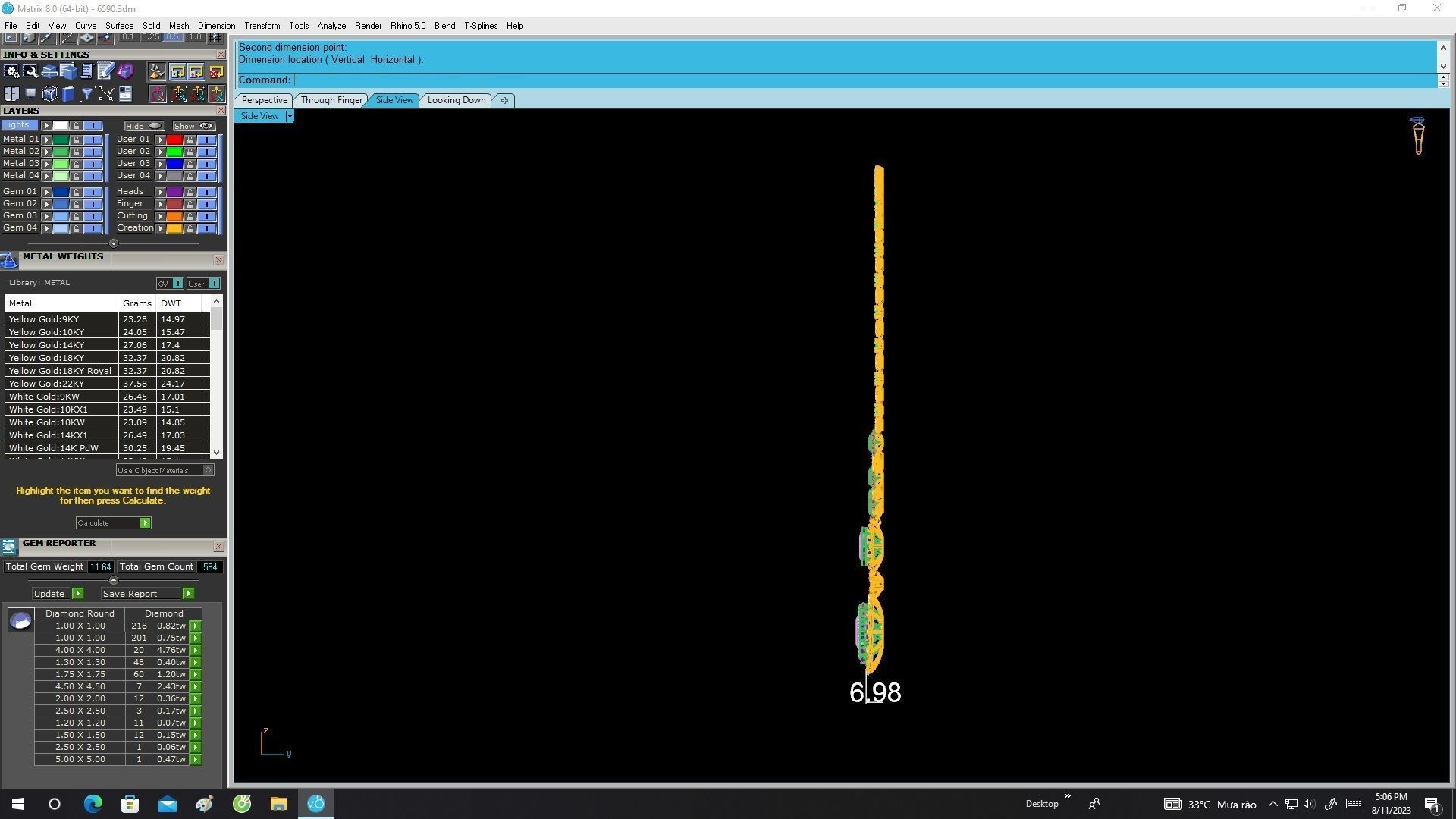This screenshot has width=1456, height=819.
Task: Open the Side View viewport dropdown arrow
Action: (x=290, y=116)
